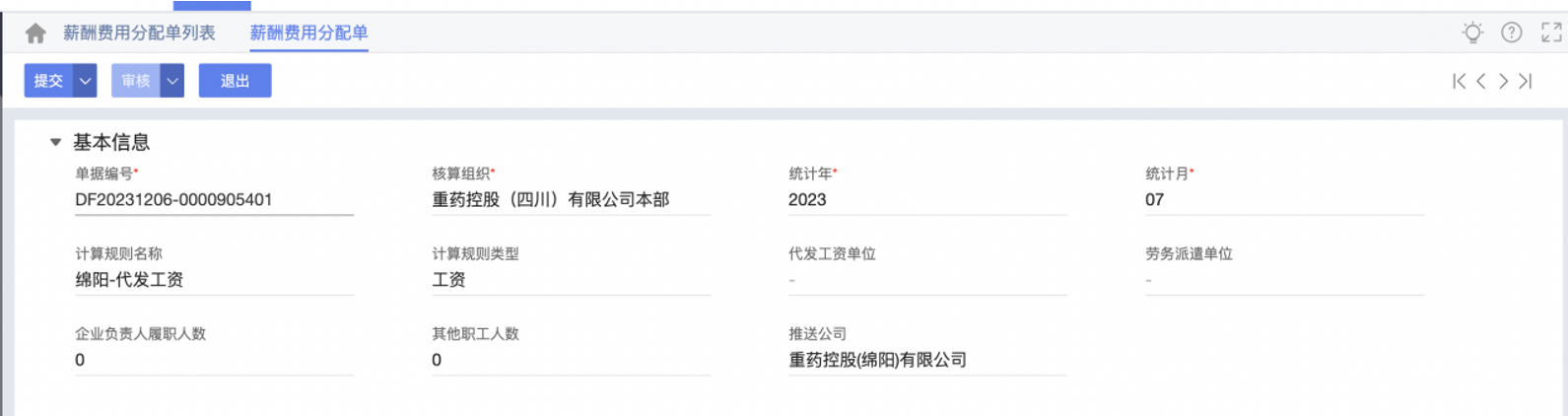Go to the previous record arrow
The image size is (1568, 416).
click(x=1481, y=81)
